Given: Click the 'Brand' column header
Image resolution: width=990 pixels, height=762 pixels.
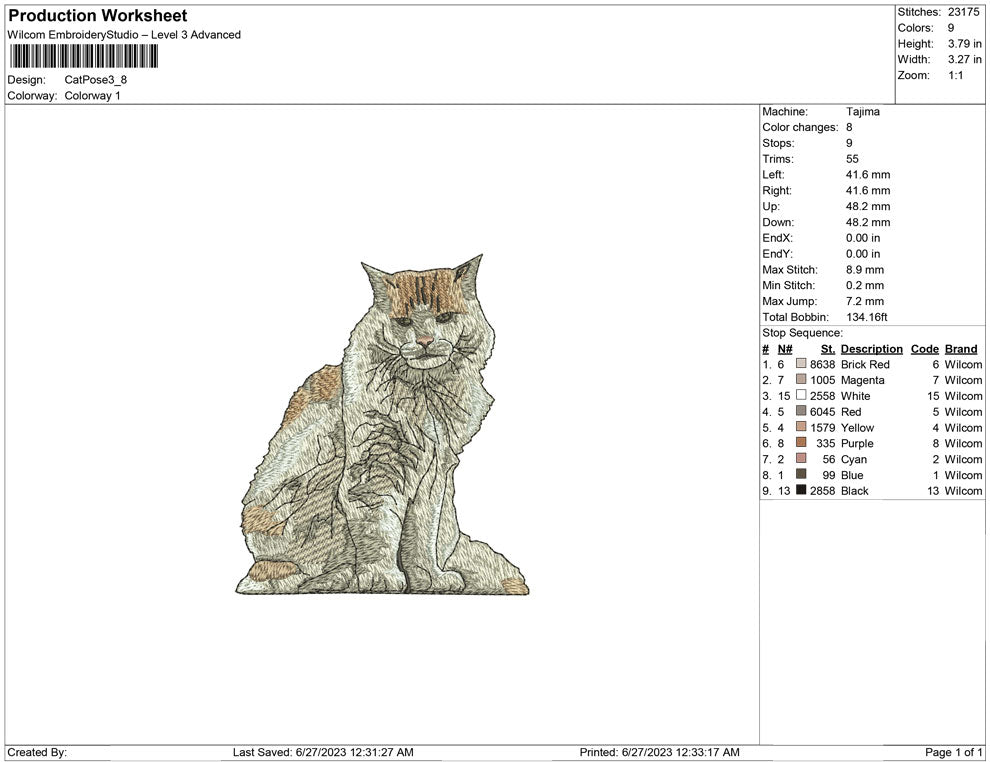Looking at the screenshot, I should pyautogui.click(x=961, y=349).
